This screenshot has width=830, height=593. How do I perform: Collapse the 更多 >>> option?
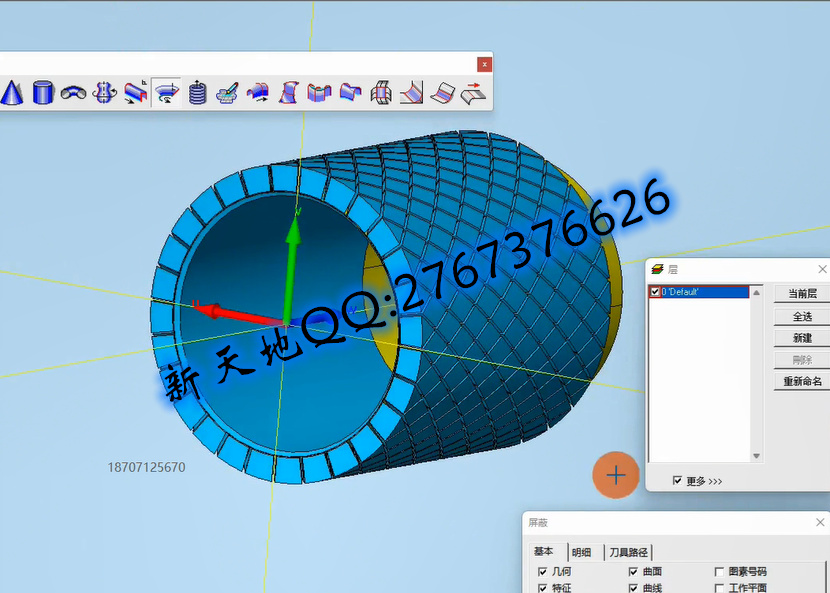pyautogui.click(x=678, y=481)
